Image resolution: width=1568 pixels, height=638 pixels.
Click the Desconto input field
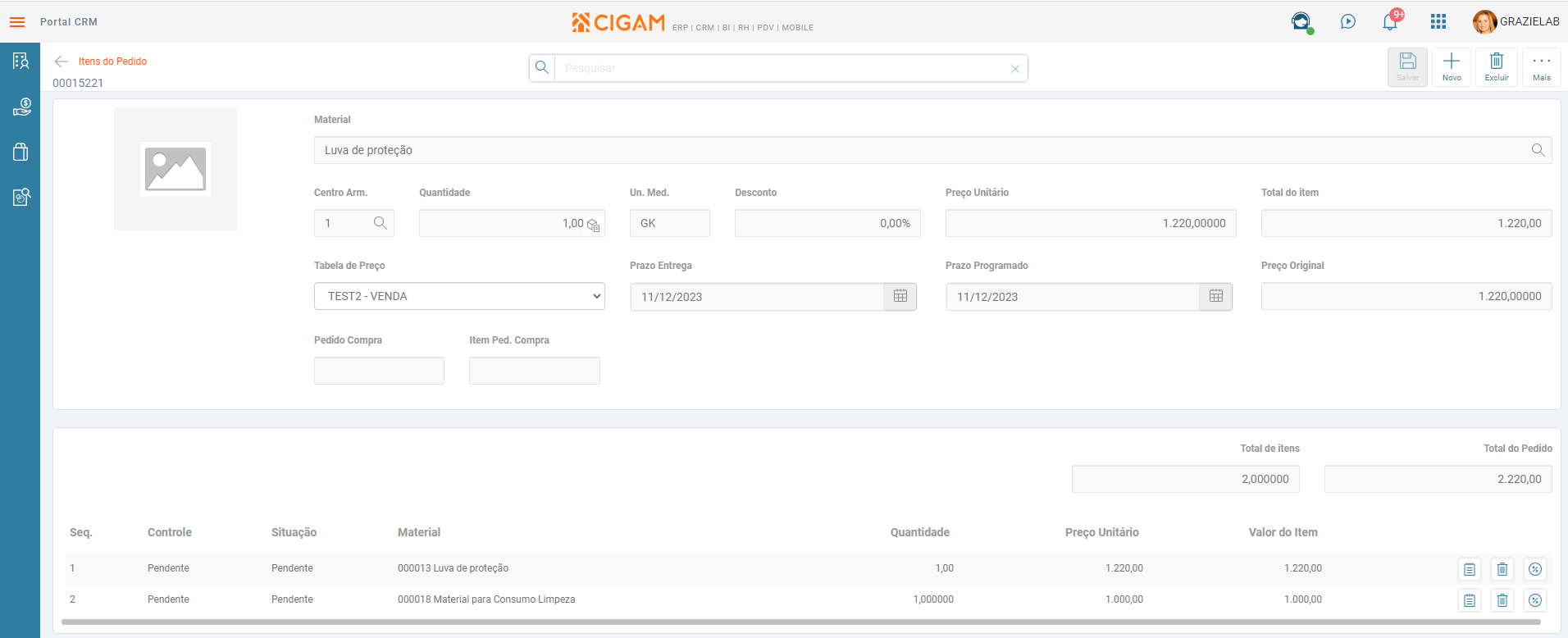pos(827,223)
